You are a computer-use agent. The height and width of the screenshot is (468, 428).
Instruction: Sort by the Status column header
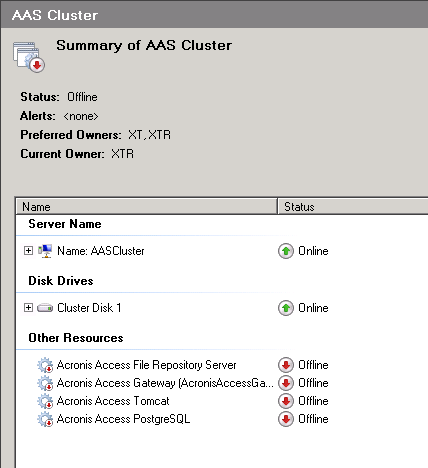pyautogui.click(x=353, y=207)
